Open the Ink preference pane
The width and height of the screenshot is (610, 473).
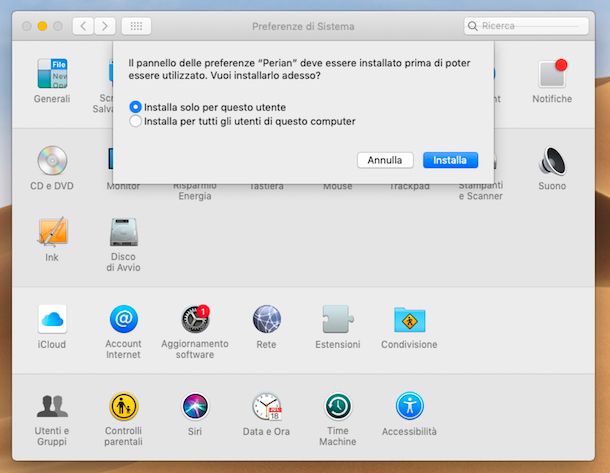point(52,231)
